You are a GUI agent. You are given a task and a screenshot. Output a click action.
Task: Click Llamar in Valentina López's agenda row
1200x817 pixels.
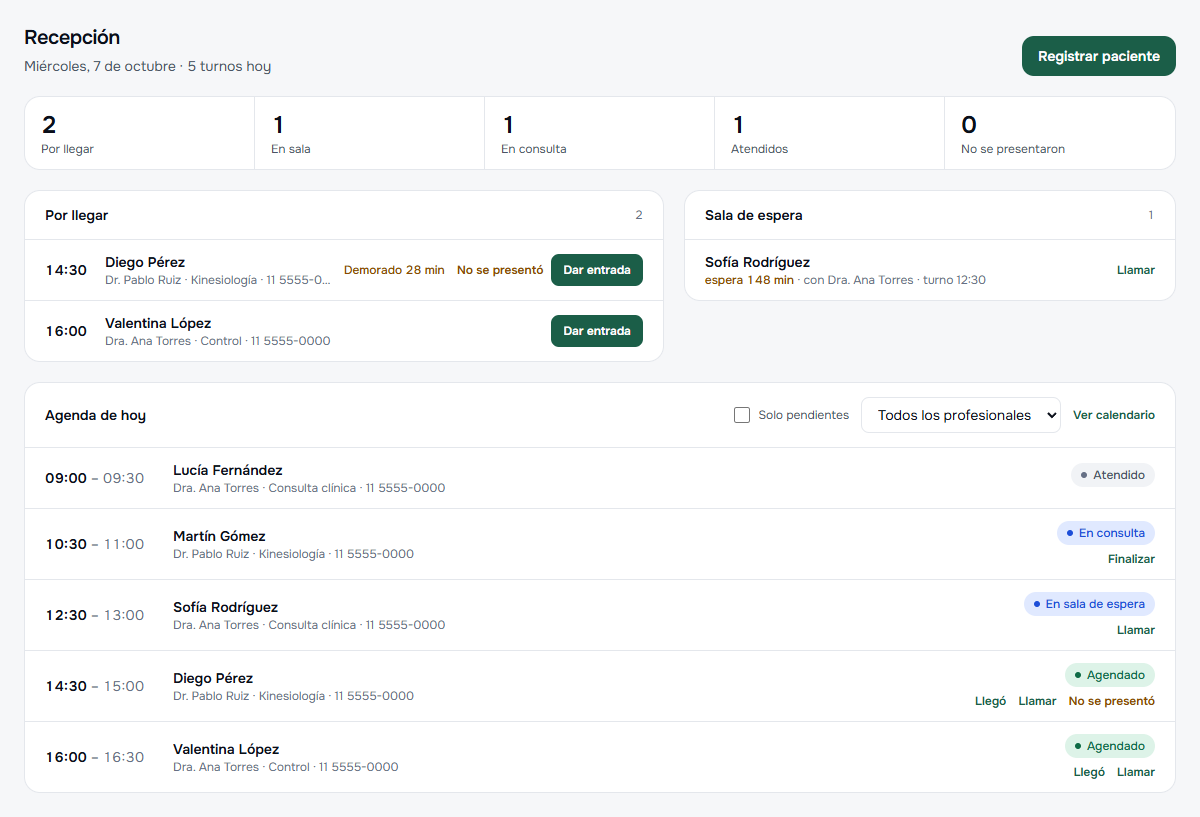coord(1136,772)
